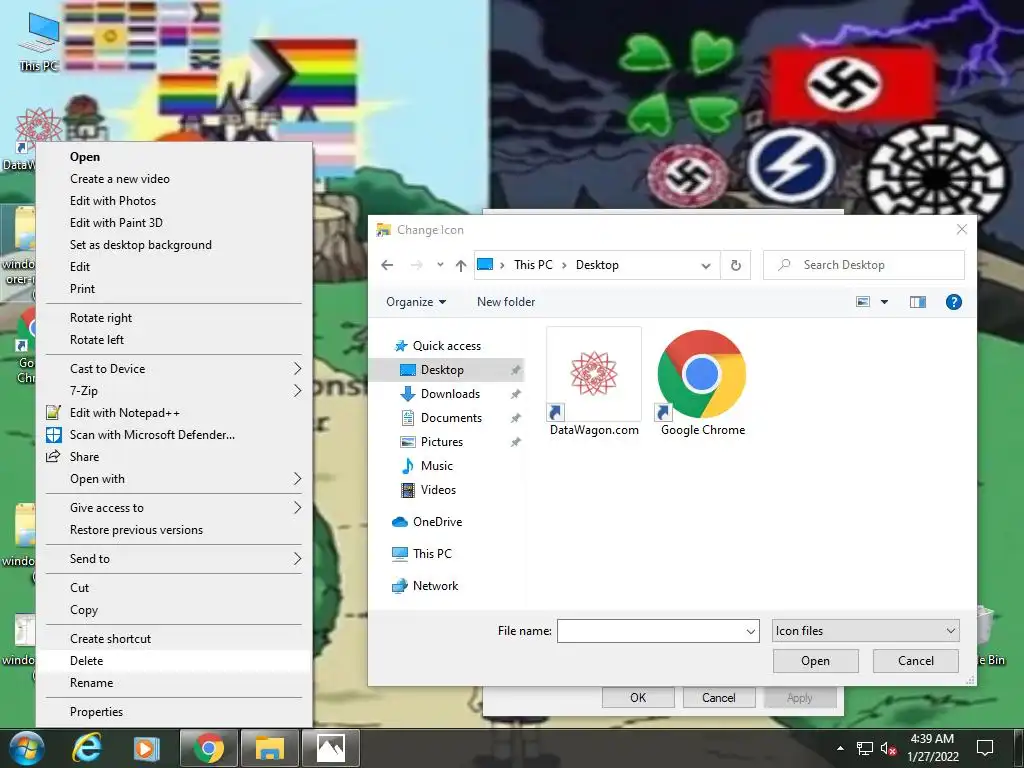The image size is (1024, 768).
Task: Show hidden system tray icons
Action: 840,748
